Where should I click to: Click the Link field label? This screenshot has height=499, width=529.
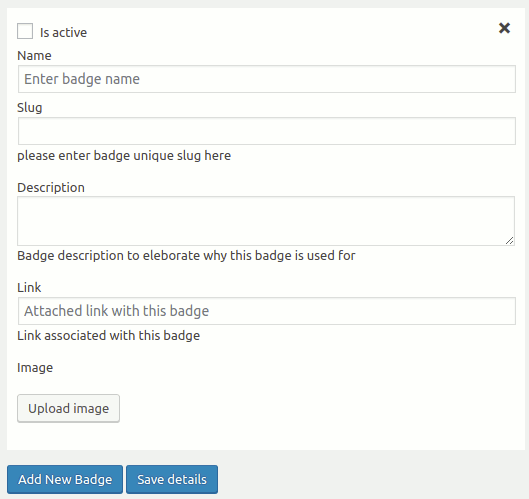(x=29, y=287)
